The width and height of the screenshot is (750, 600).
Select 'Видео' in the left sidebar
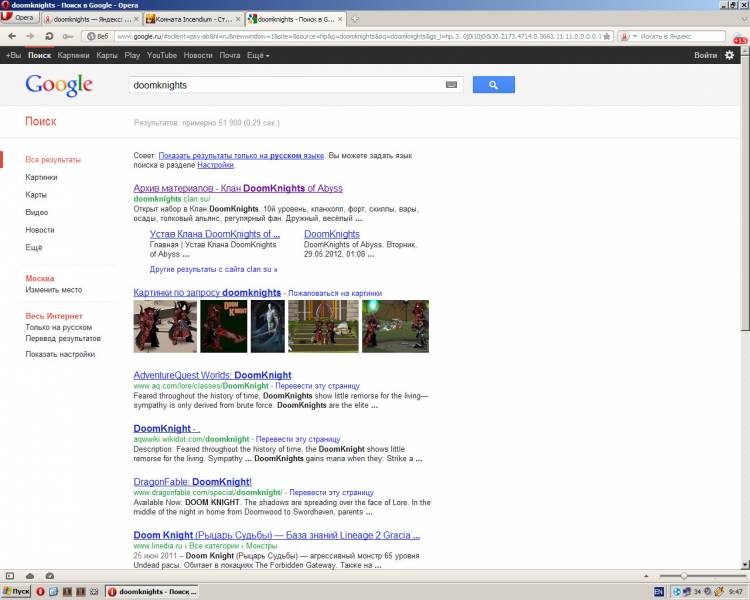[x=36, y=212]
